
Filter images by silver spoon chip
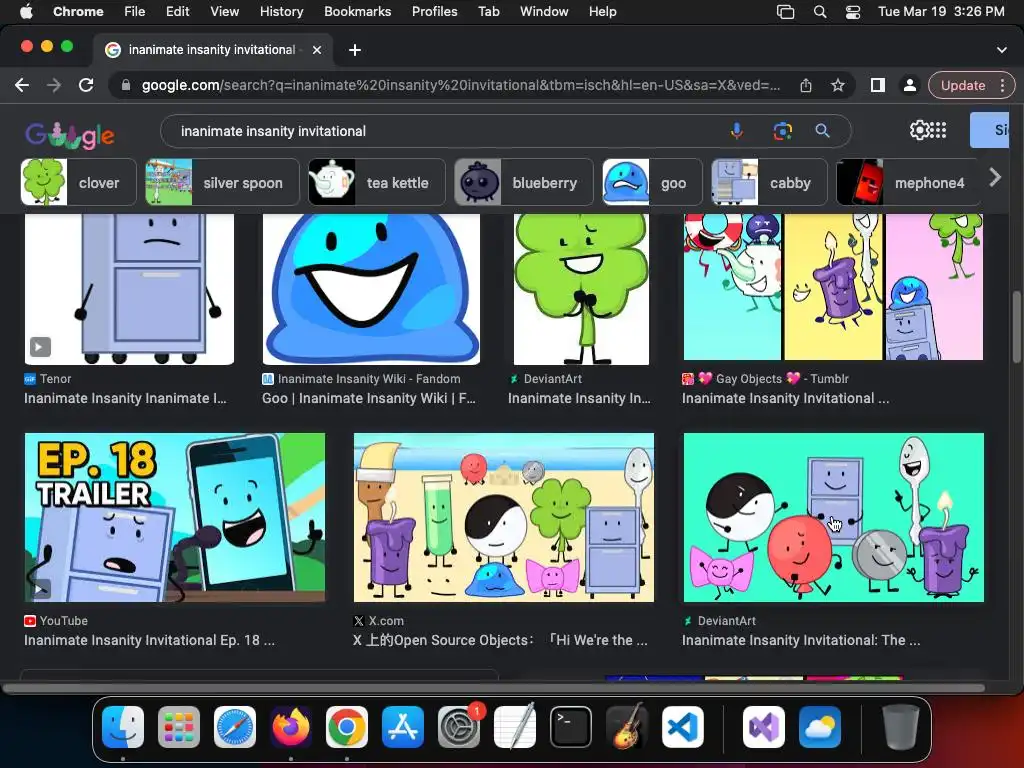click(x=222, y=182)
